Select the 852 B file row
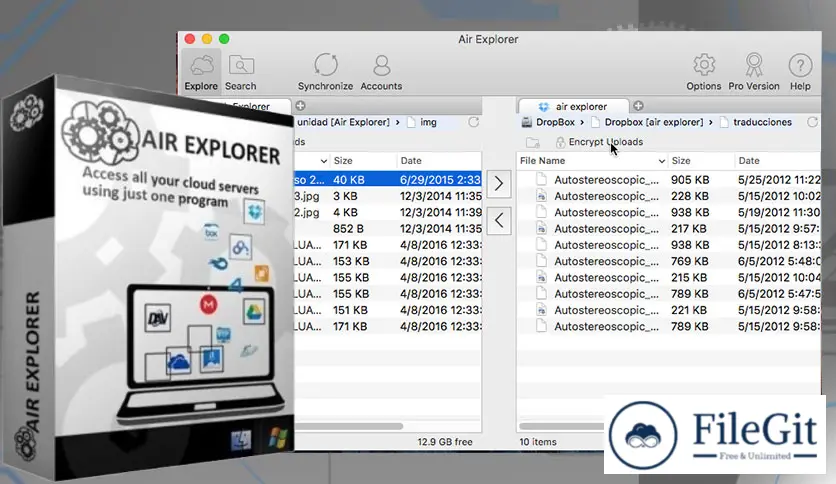The image size is (836, 484). (388, 229)
